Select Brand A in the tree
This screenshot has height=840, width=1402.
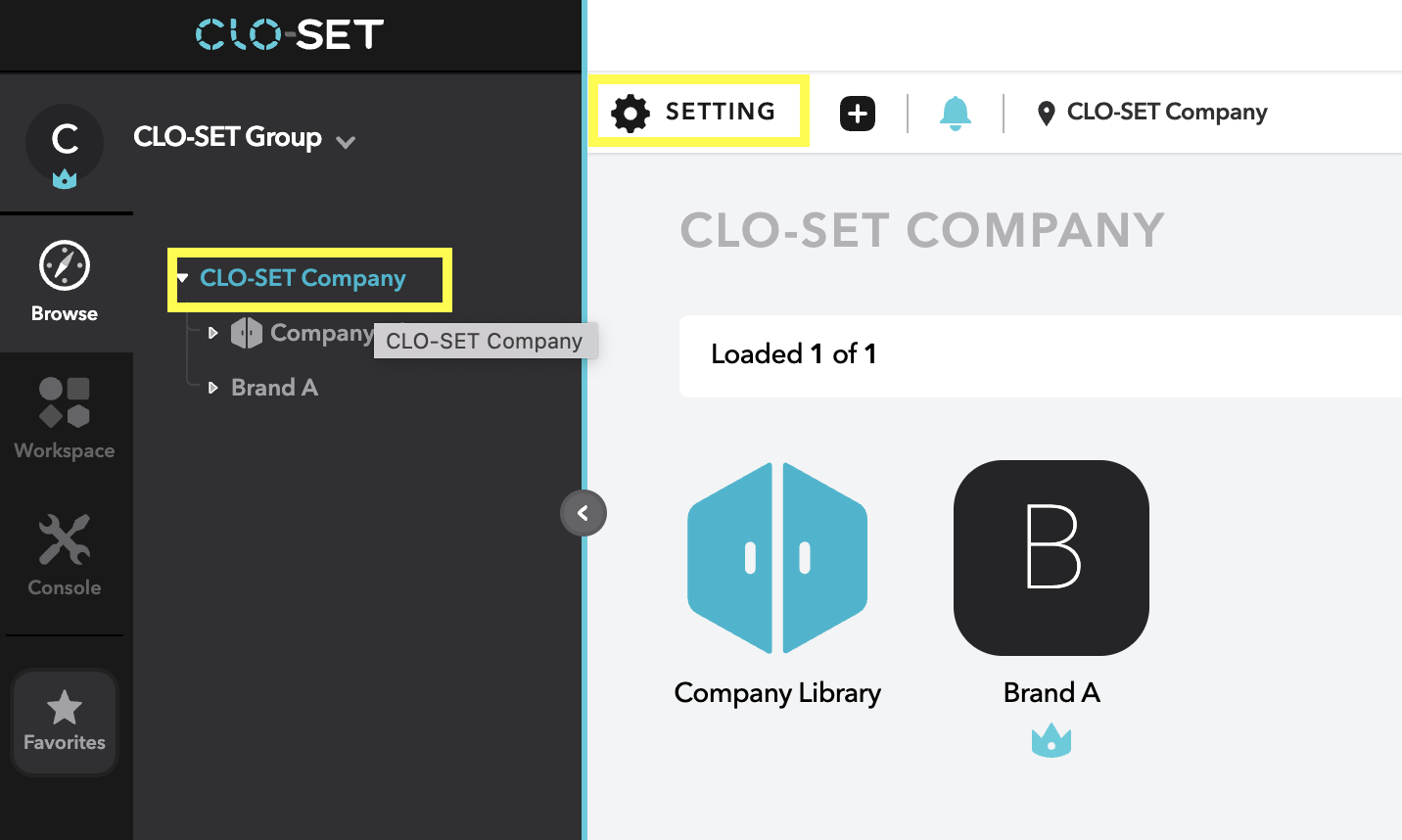tap(274, 388)
